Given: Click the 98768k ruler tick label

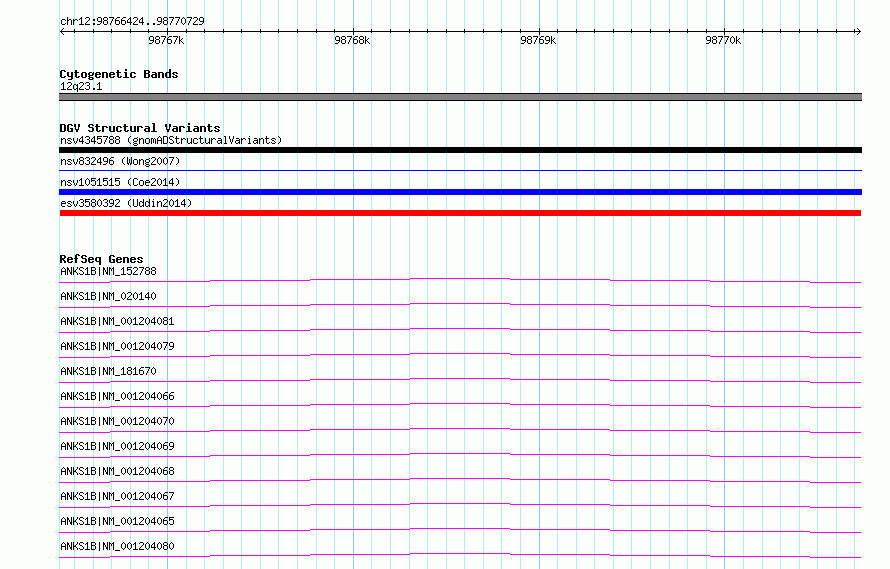Looking at the screenshot, I should 352,40.
